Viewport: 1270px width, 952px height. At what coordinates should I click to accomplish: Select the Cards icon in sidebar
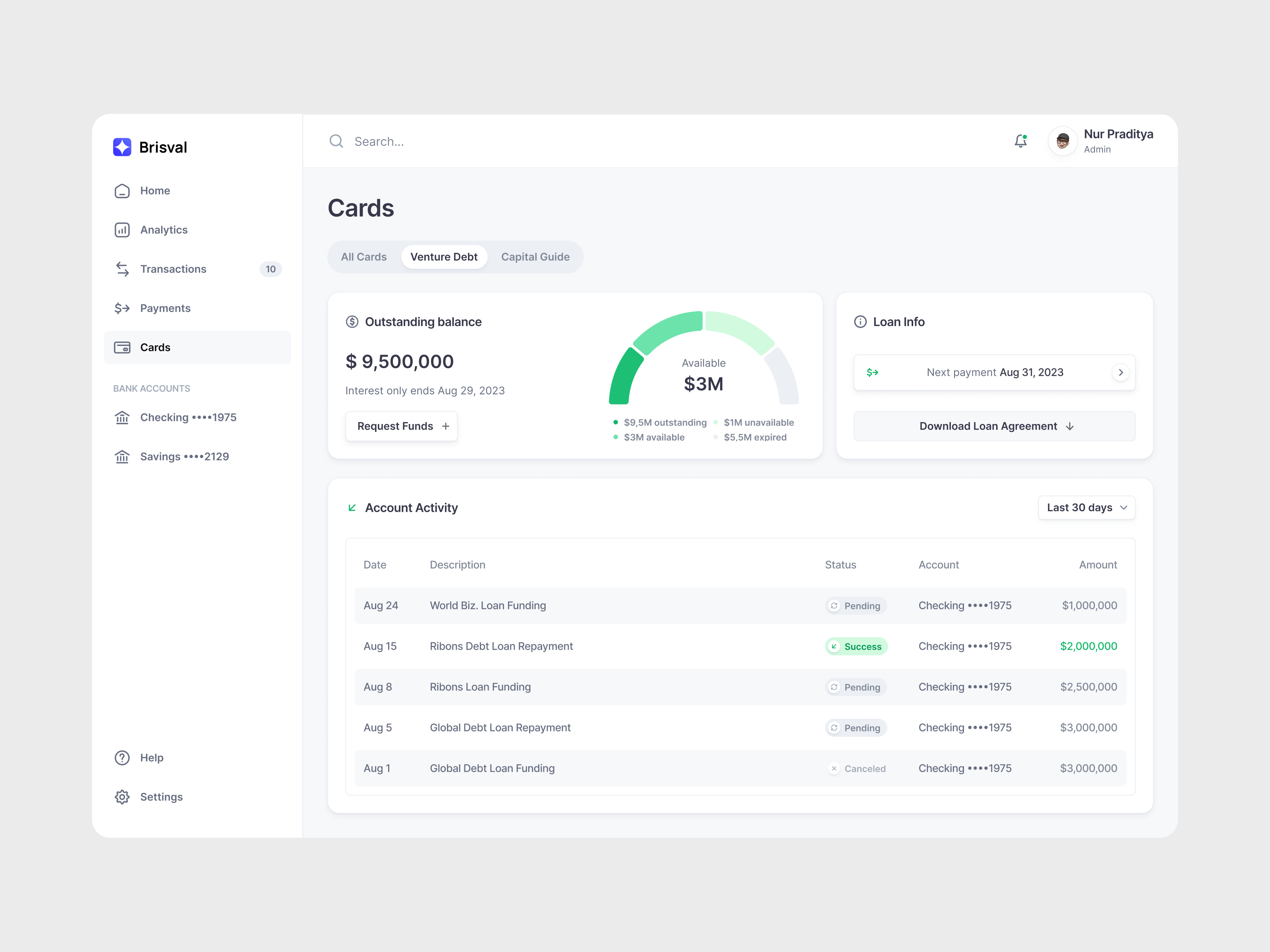coord(122,347)
